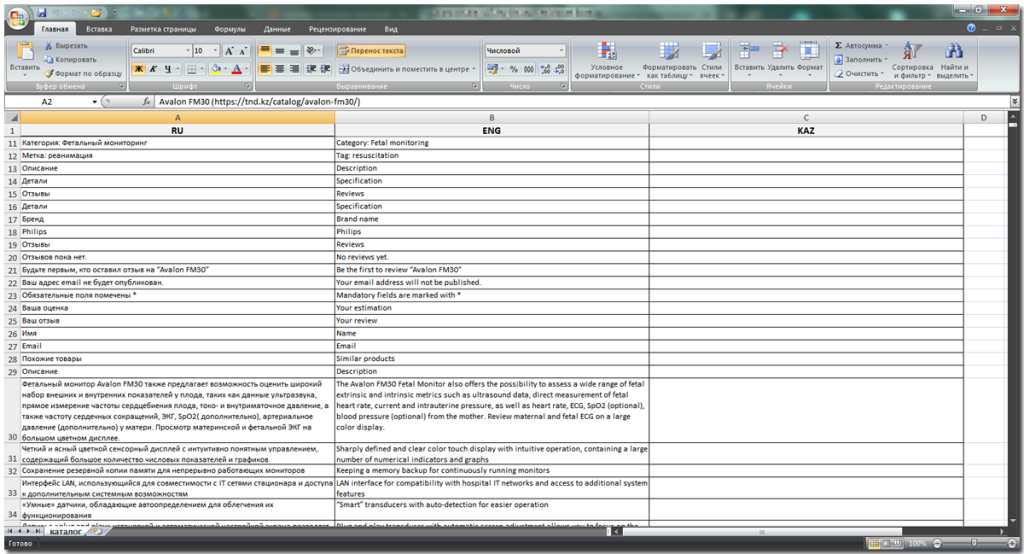This screenshot has height=554, width=1024.
Task: Toggle italic formatting (К)
Action: point(153,69)
